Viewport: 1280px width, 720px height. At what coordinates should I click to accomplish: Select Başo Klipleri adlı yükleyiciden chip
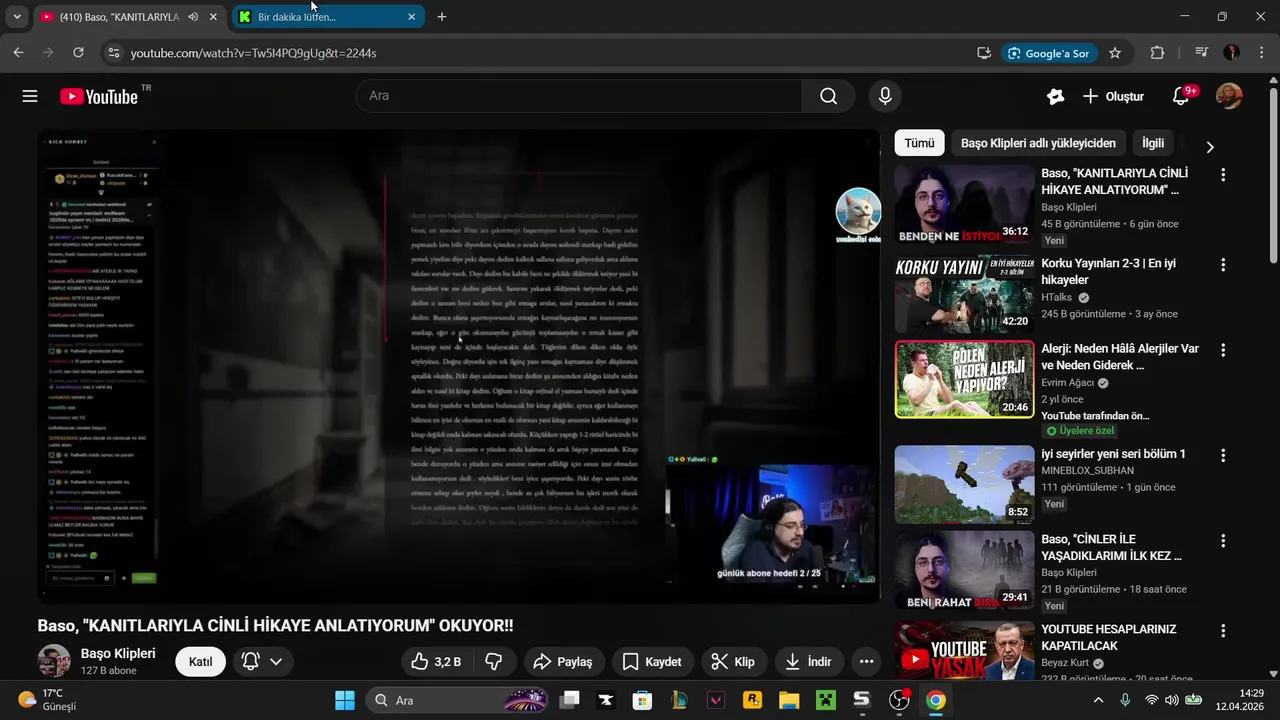point(1038,143)
